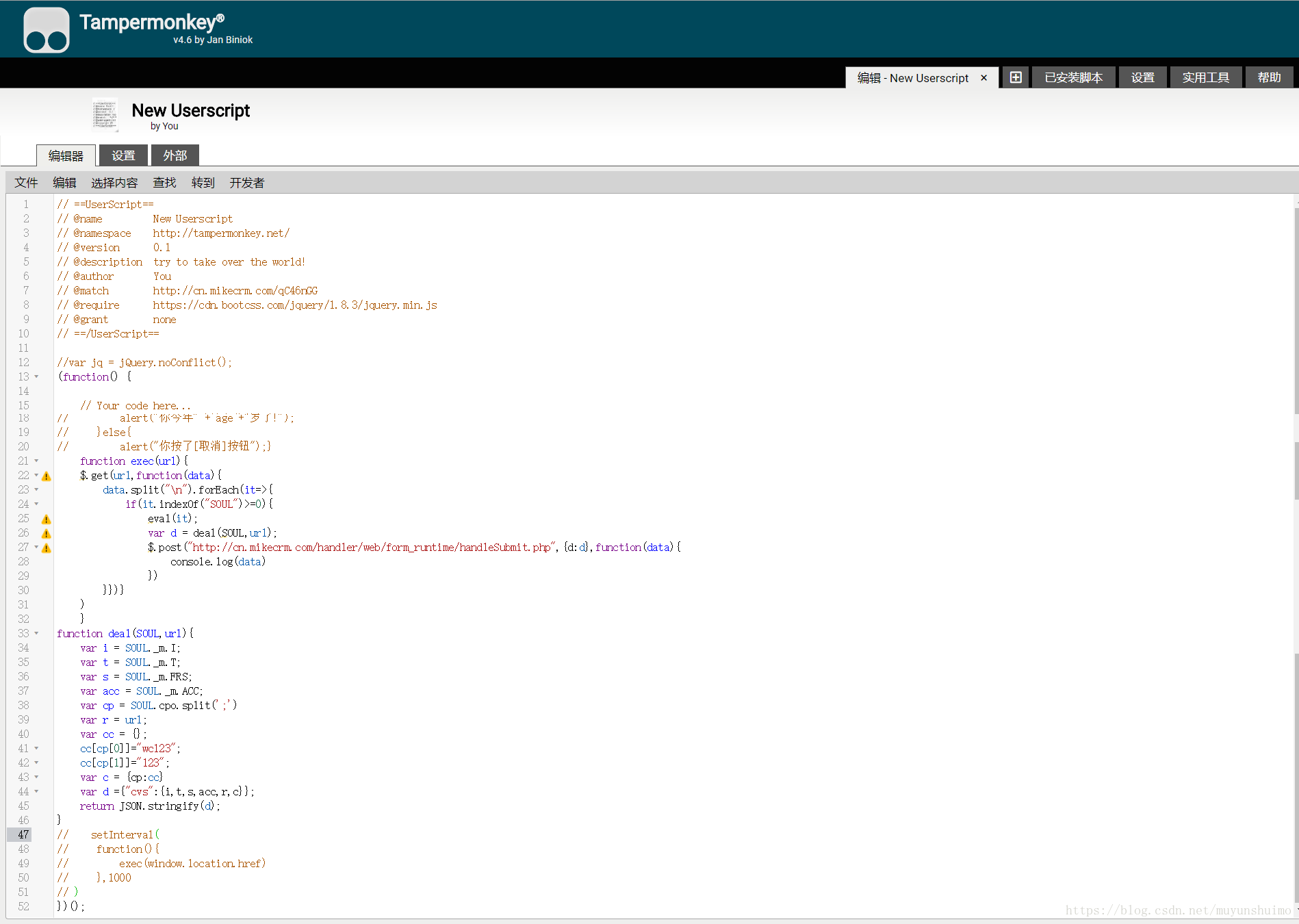Image resolution: width=1299 pixels, height=924 pixels.
Task: Select the 外部 tab
Action: tap(175, 155)
